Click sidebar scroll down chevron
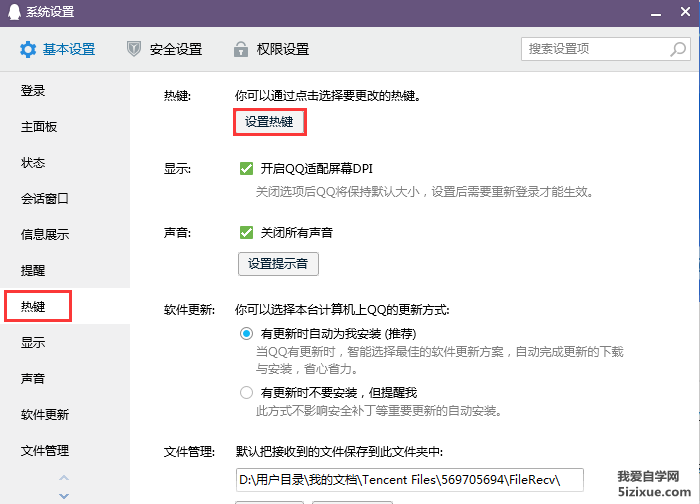700x504 pixels. click(x=64, y=496)
